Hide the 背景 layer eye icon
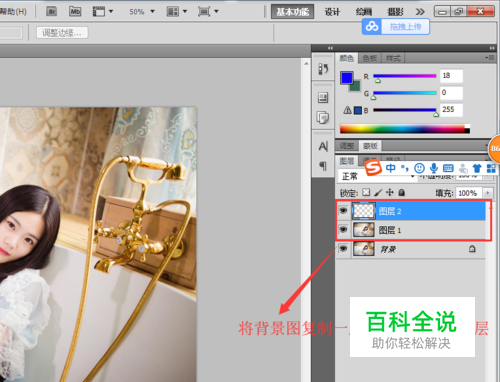 tap(343, 249)
